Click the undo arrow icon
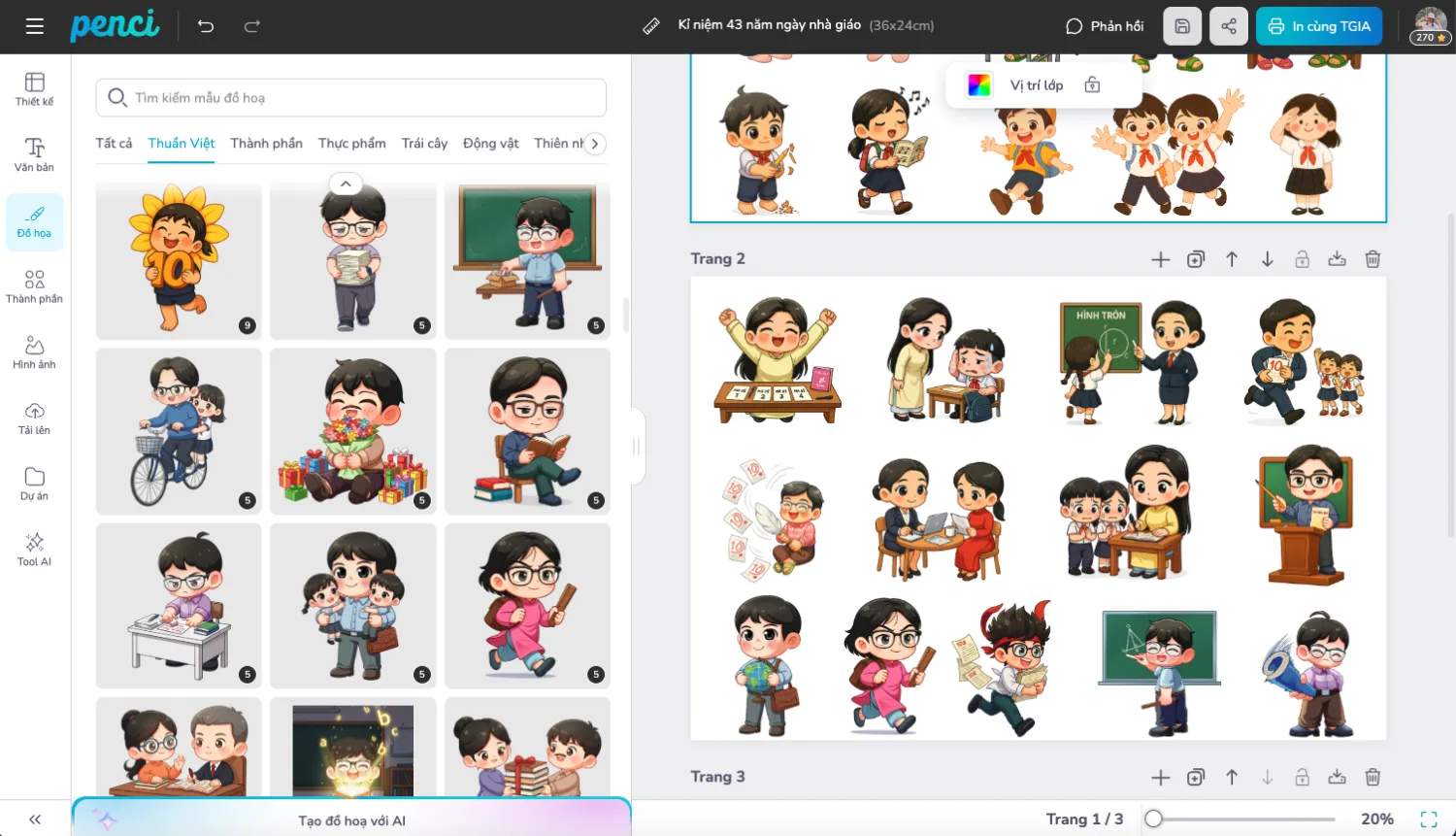 (206, 26)
